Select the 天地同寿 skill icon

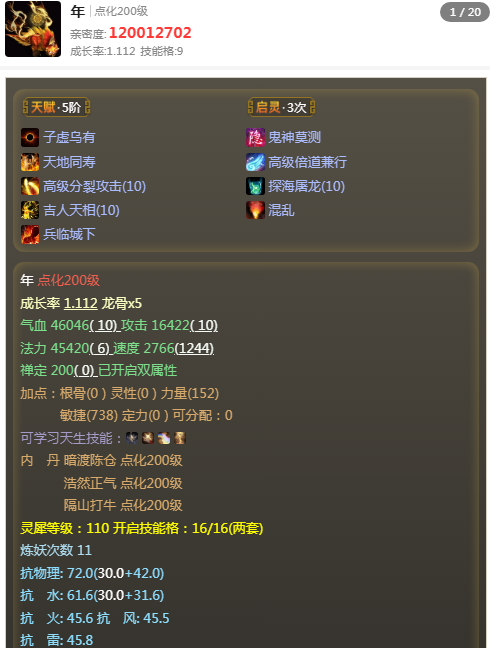[30, 162]
